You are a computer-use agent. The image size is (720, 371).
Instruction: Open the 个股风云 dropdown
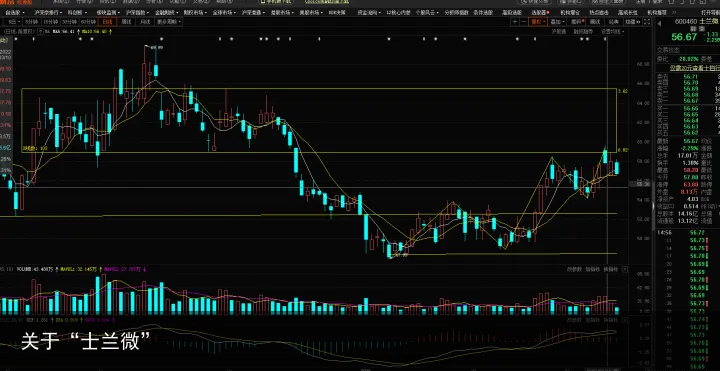pyautogui.click(x=427, y=12)
